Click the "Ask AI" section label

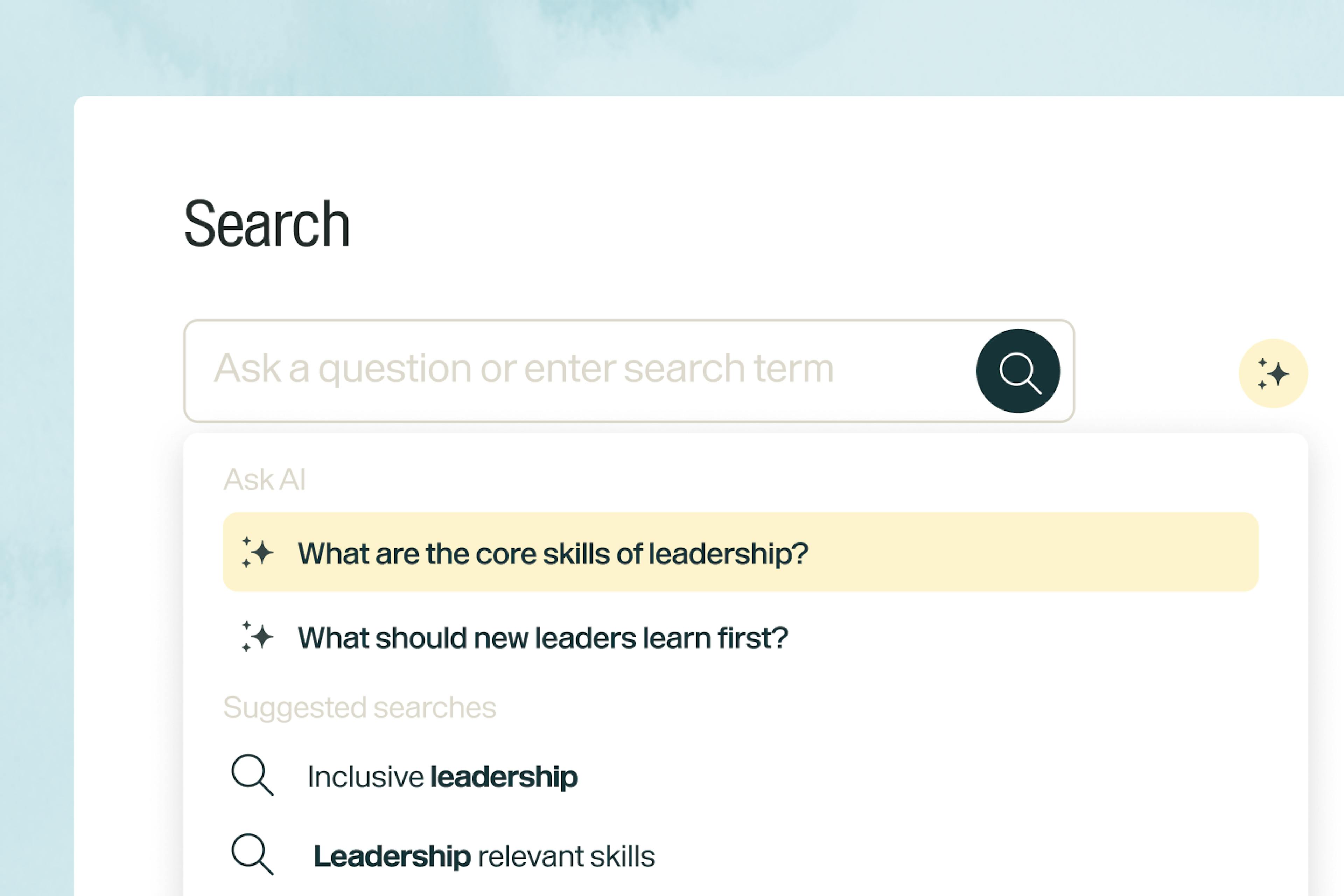pyautogui.click(x=265, y=479)
